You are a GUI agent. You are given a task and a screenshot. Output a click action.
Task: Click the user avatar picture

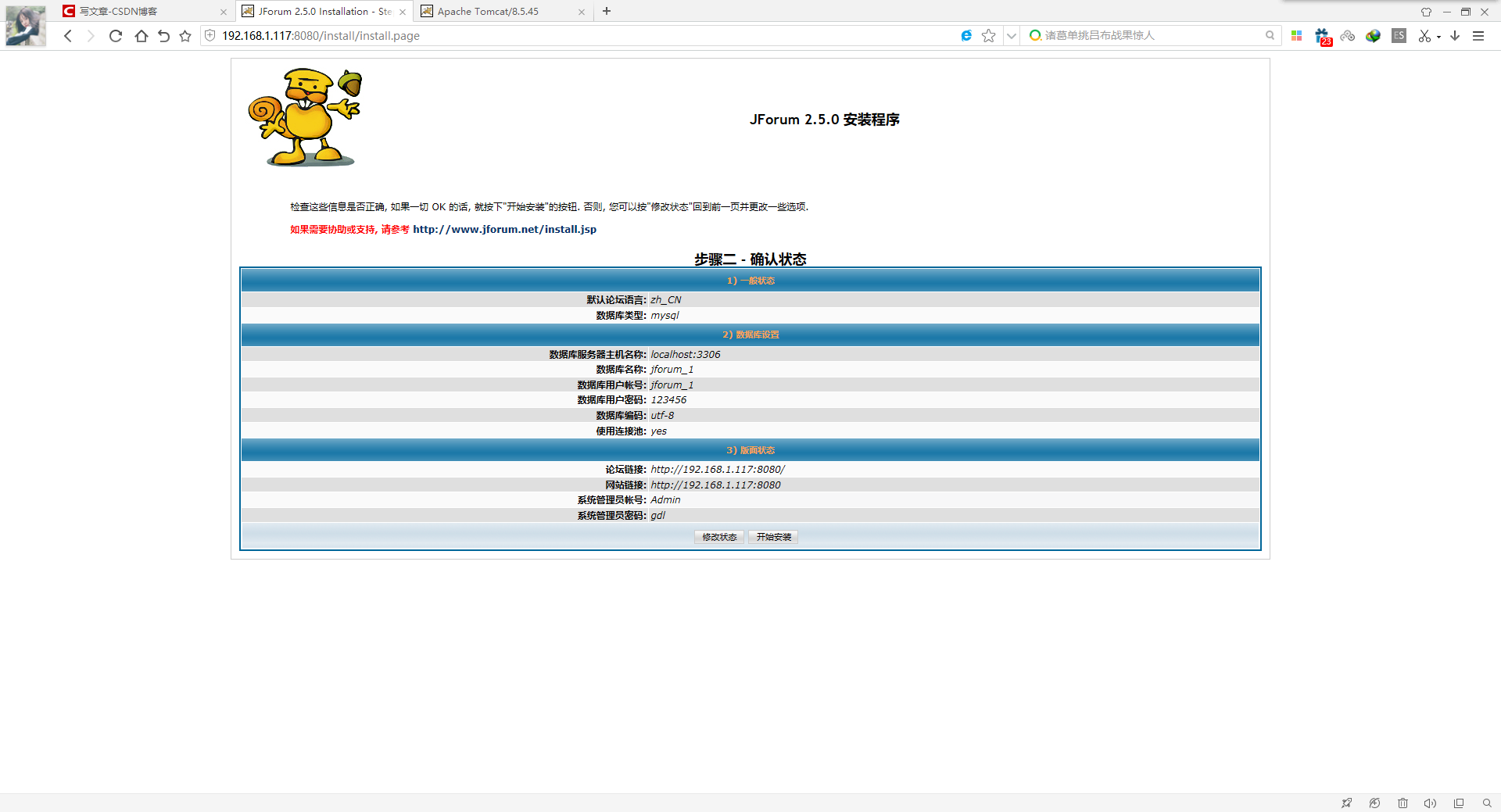(x=26, y=26)
